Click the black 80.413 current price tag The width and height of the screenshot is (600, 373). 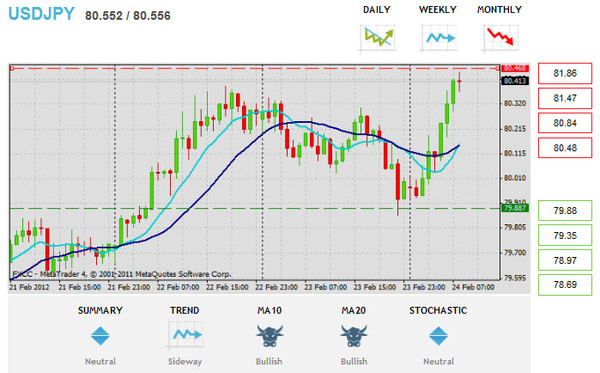pyautogui.click(x=515, y=81)
